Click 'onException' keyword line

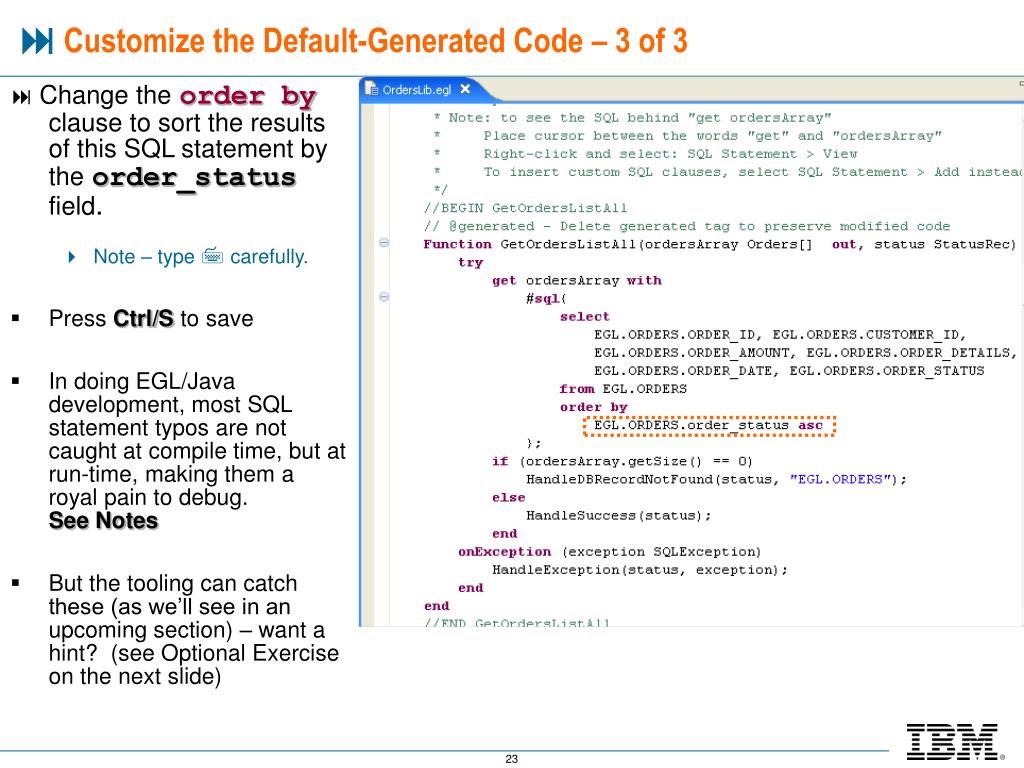click(609, 552)
